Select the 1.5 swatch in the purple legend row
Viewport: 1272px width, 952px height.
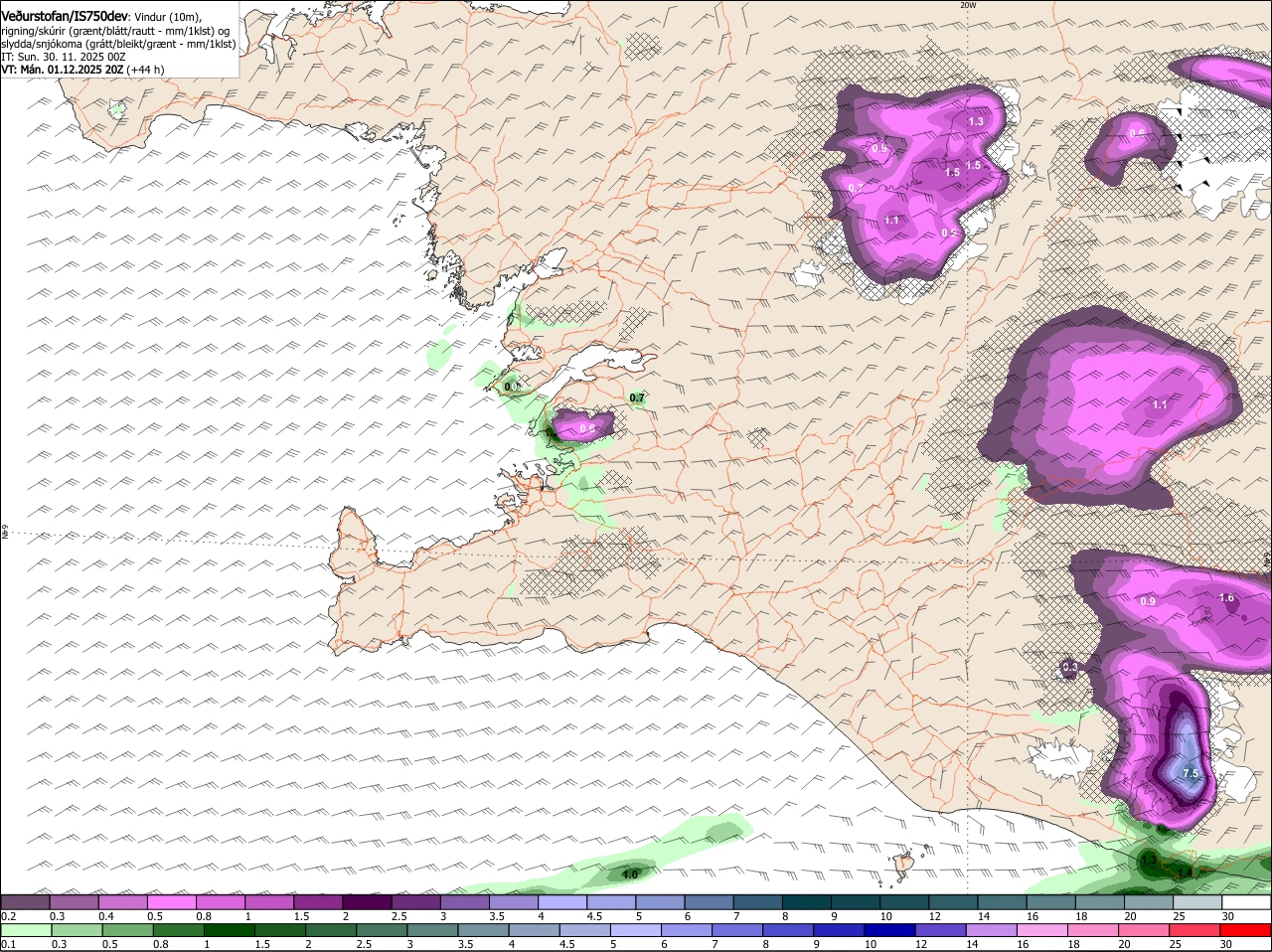click(x=318, y=901)
